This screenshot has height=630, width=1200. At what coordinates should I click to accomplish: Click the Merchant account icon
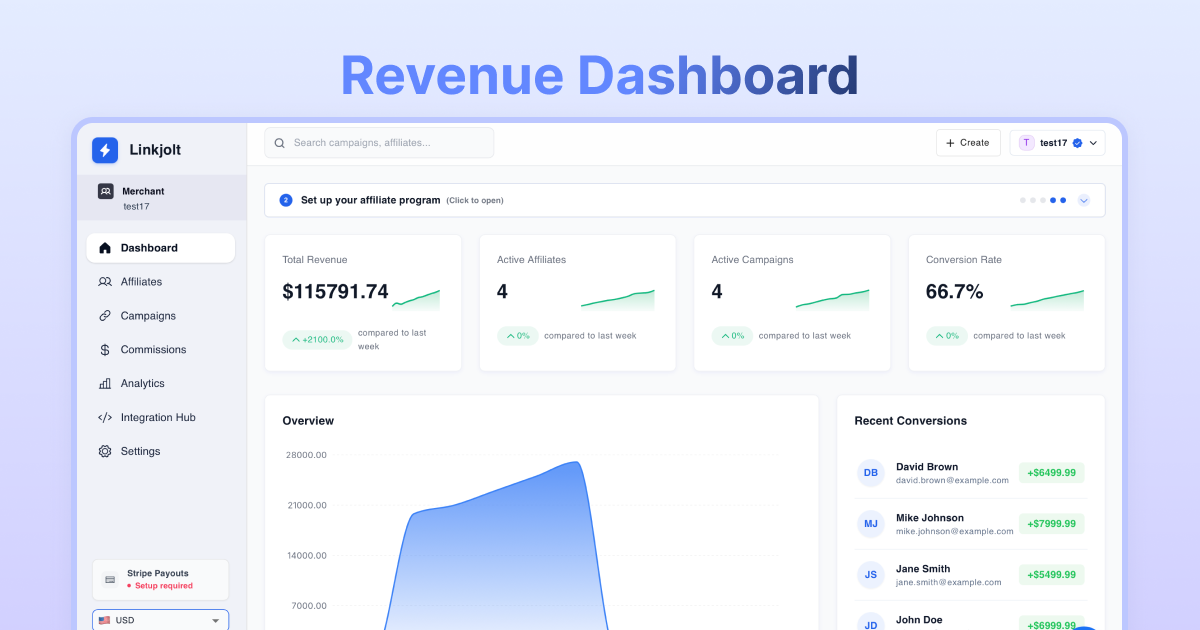click(105, 191)
